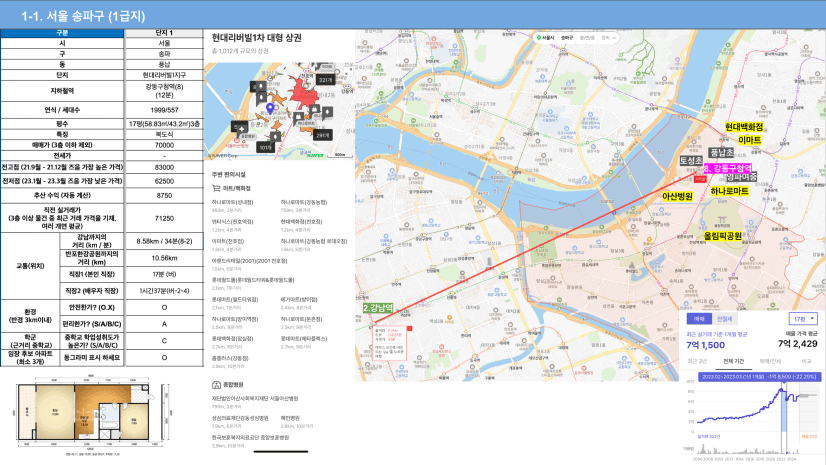Click the 올림픽공원 yellow map label

pyautogui.click(x=722, y=236)
